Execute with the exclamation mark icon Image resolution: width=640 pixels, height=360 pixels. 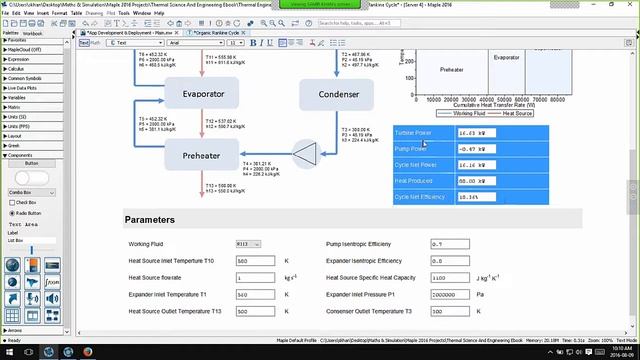[210, 23]
